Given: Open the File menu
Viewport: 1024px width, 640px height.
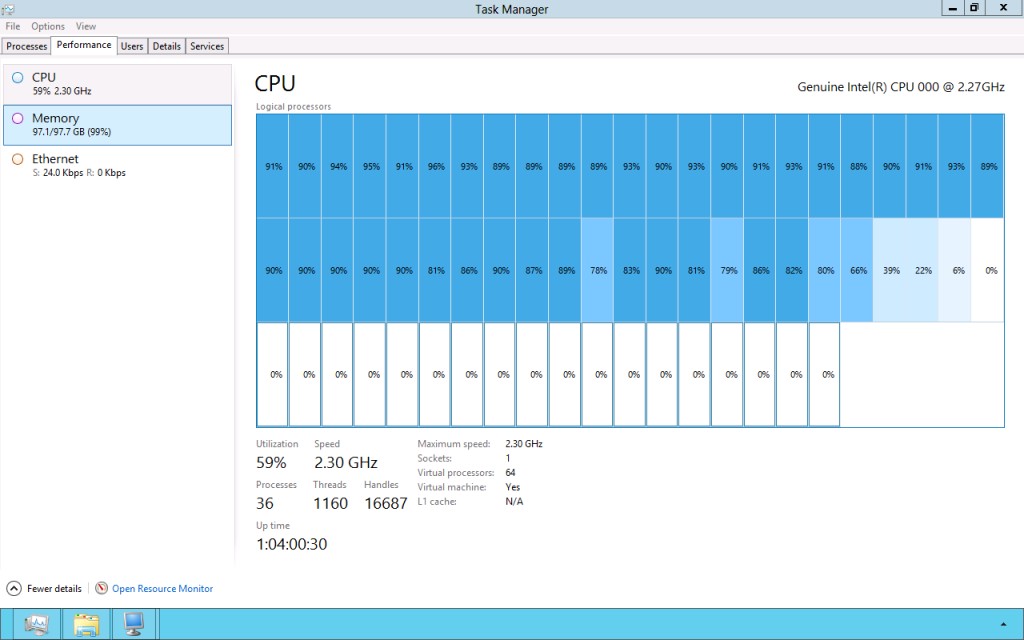Looking at the screenshot, I should 13,26.
